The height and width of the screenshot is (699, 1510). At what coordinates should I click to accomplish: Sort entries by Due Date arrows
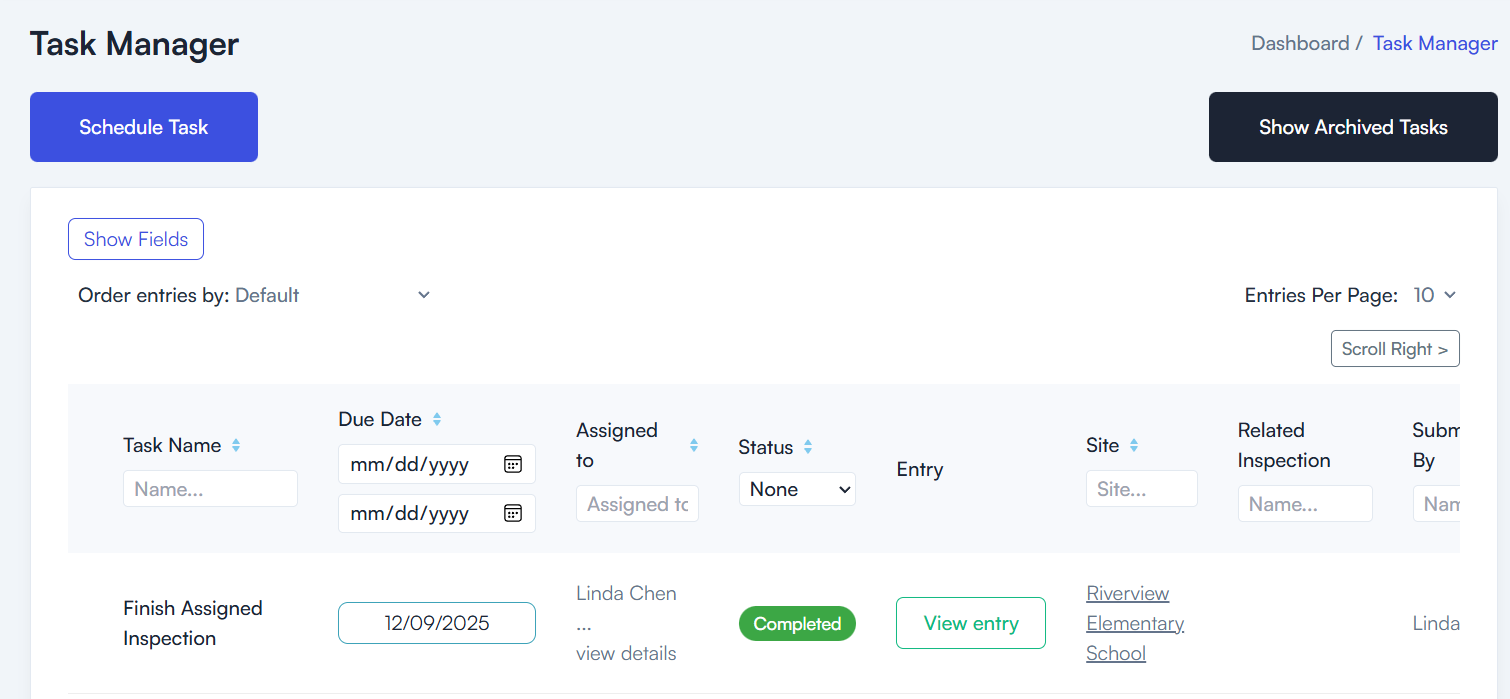(x=437, y=419)
